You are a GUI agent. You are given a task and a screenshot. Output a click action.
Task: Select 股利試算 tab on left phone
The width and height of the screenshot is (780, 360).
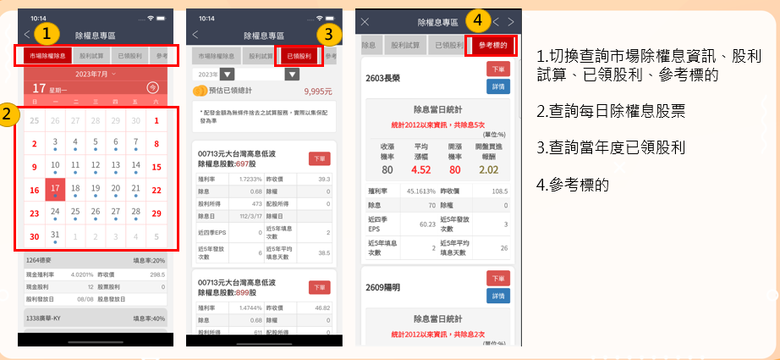click(x=91, y=56)
